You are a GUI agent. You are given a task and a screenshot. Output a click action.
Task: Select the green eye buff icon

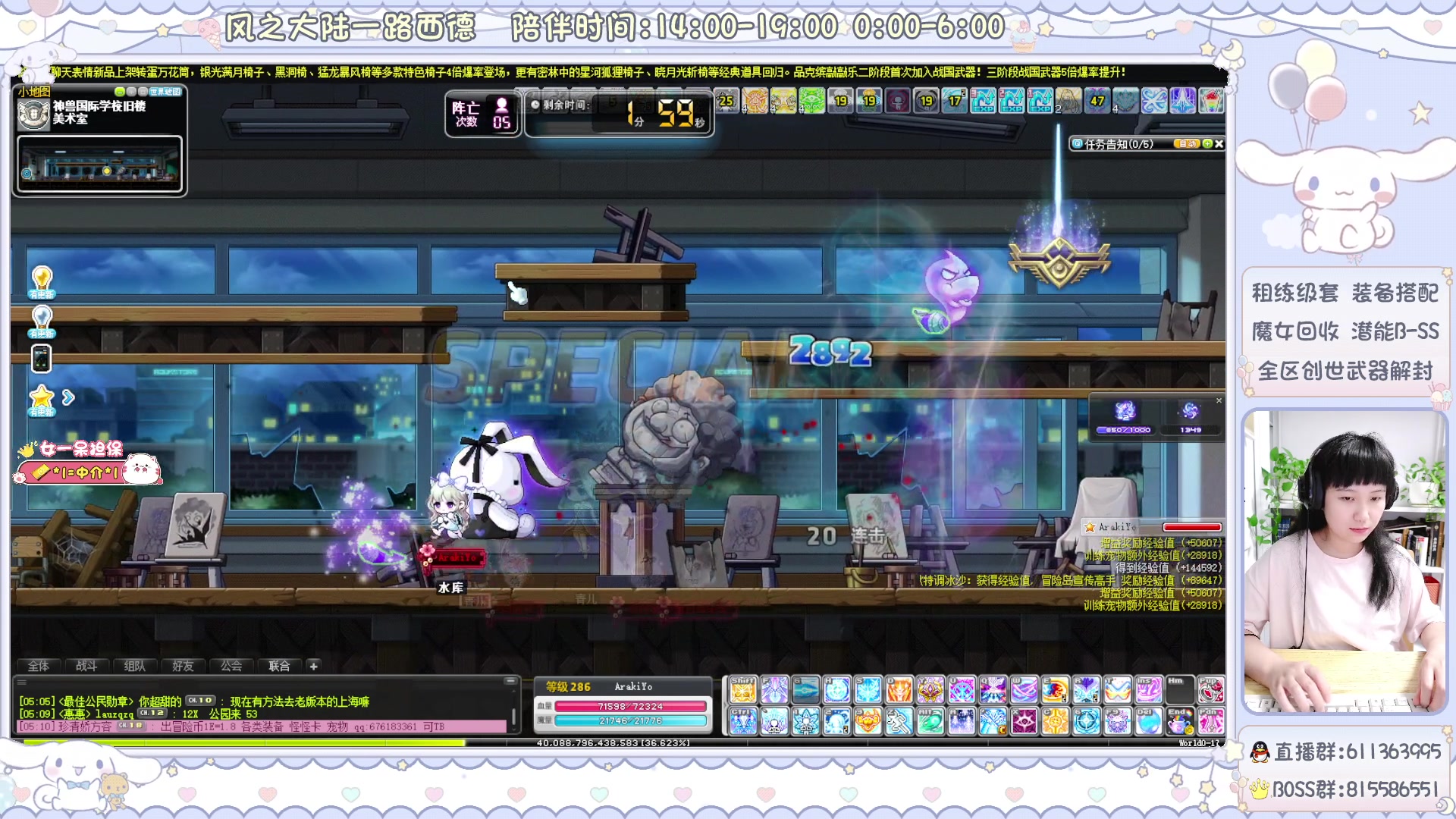point(812,100)
